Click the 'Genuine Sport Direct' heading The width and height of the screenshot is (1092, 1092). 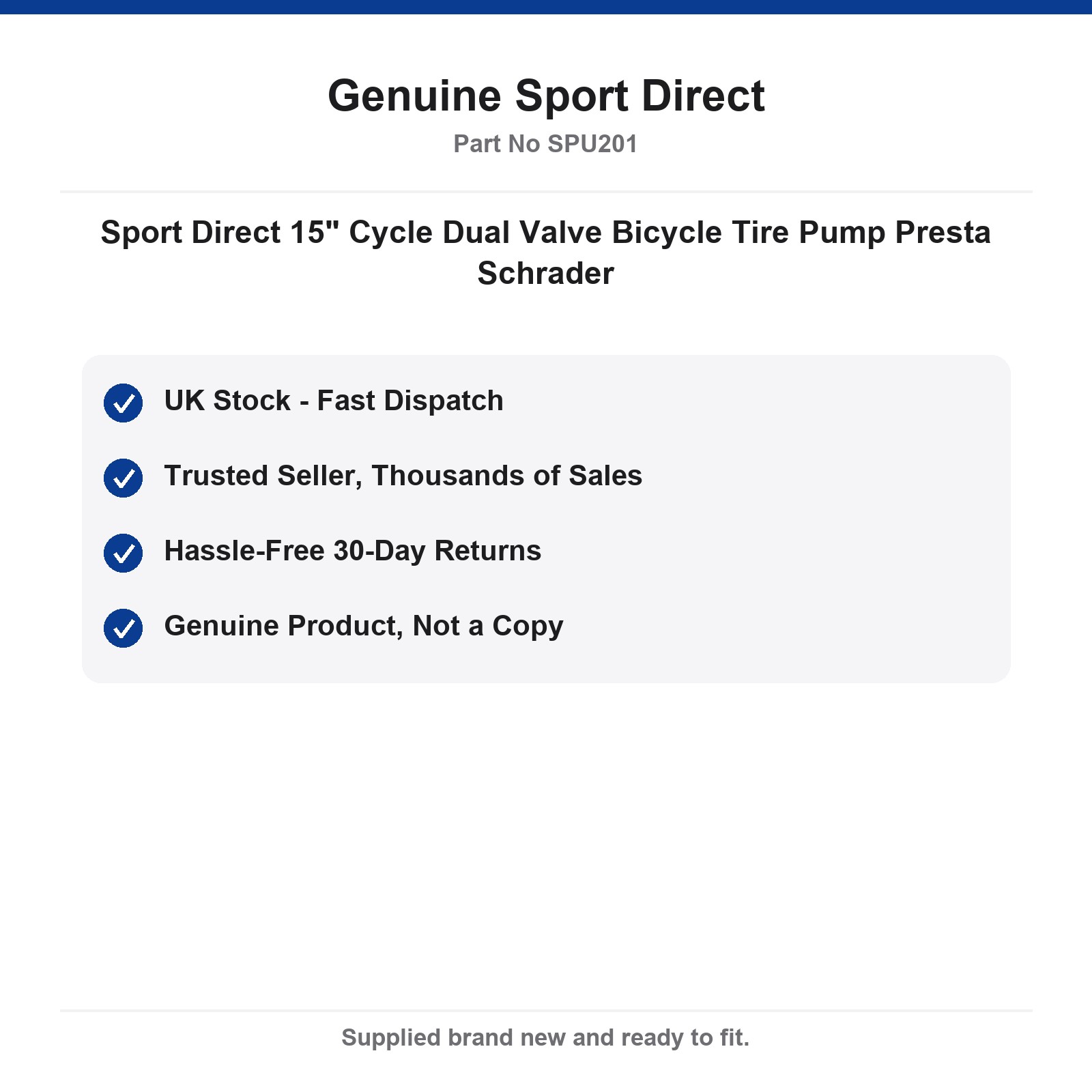(546, 96)
